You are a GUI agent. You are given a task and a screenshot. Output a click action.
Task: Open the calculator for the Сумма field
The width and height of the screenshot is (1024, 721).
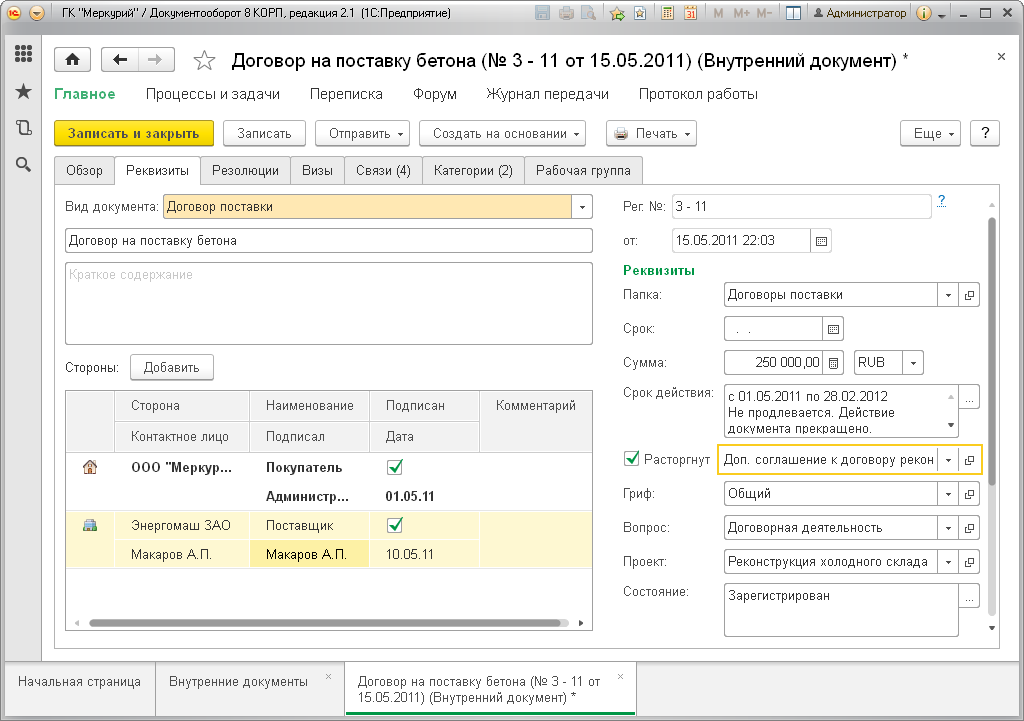click(833, 363)
